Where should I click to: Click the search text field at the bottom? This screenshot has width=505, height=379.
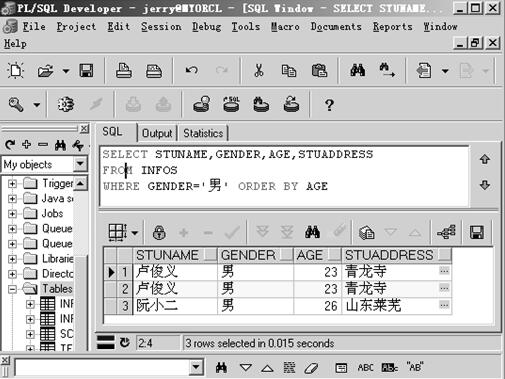[x=103, y=368]
